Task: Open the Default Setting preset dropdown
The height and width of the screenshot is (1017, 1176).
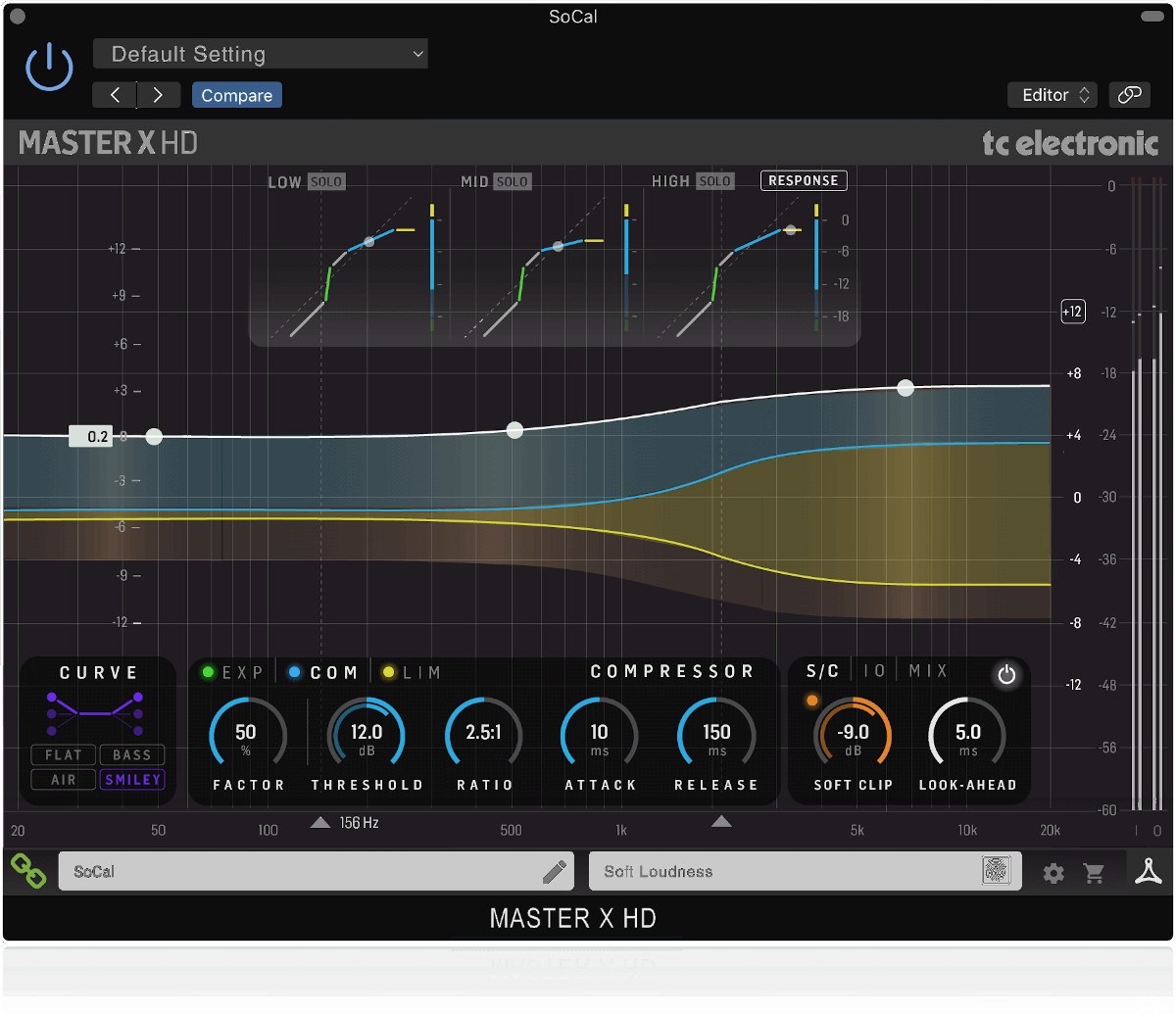Action: click(260, 53)
